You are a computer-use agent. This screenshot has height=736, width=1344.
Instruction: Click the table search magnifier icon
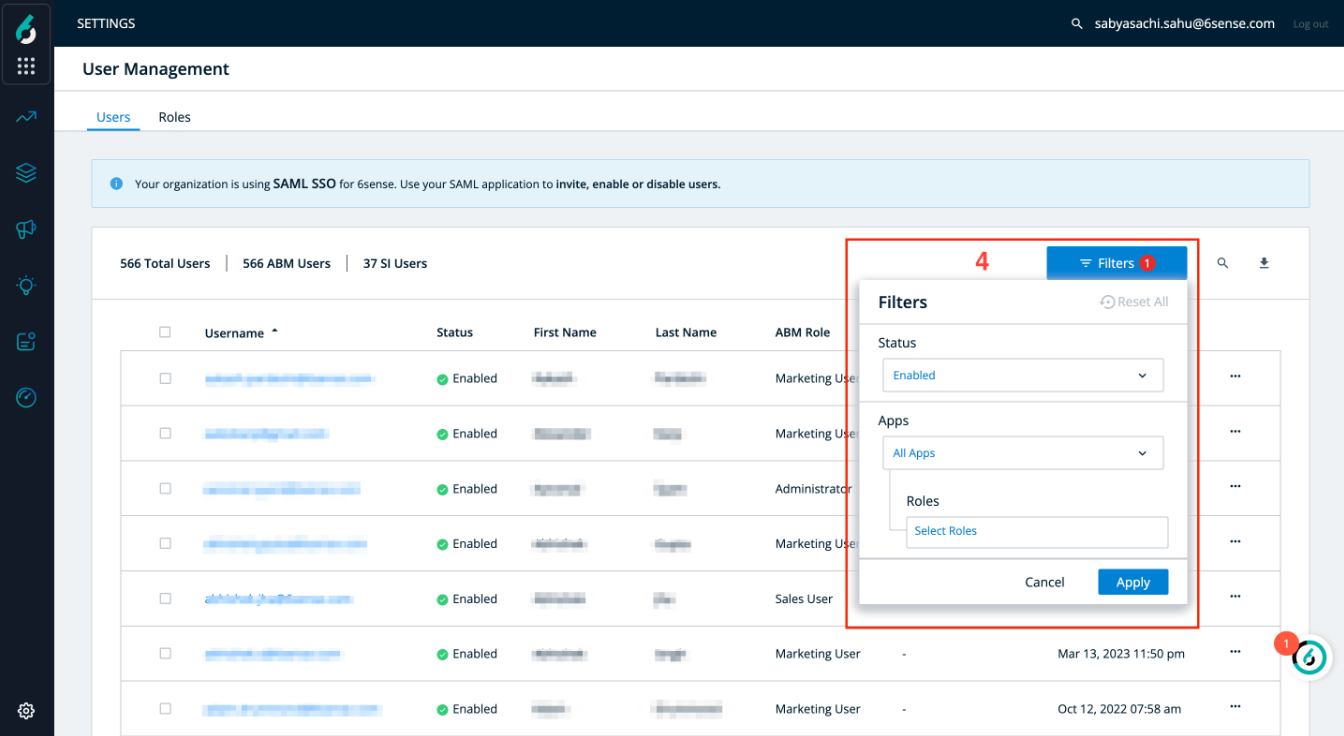click(1222, 263)
